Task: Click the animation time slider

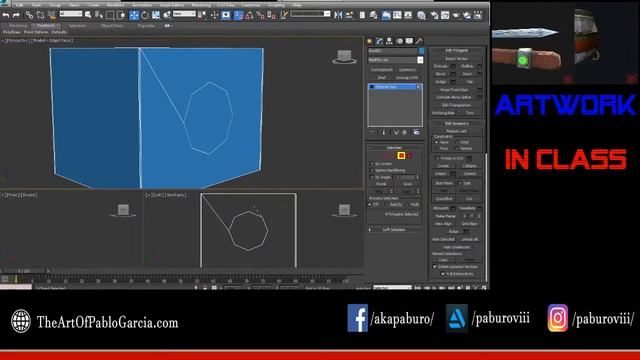Action: [24, 271]
